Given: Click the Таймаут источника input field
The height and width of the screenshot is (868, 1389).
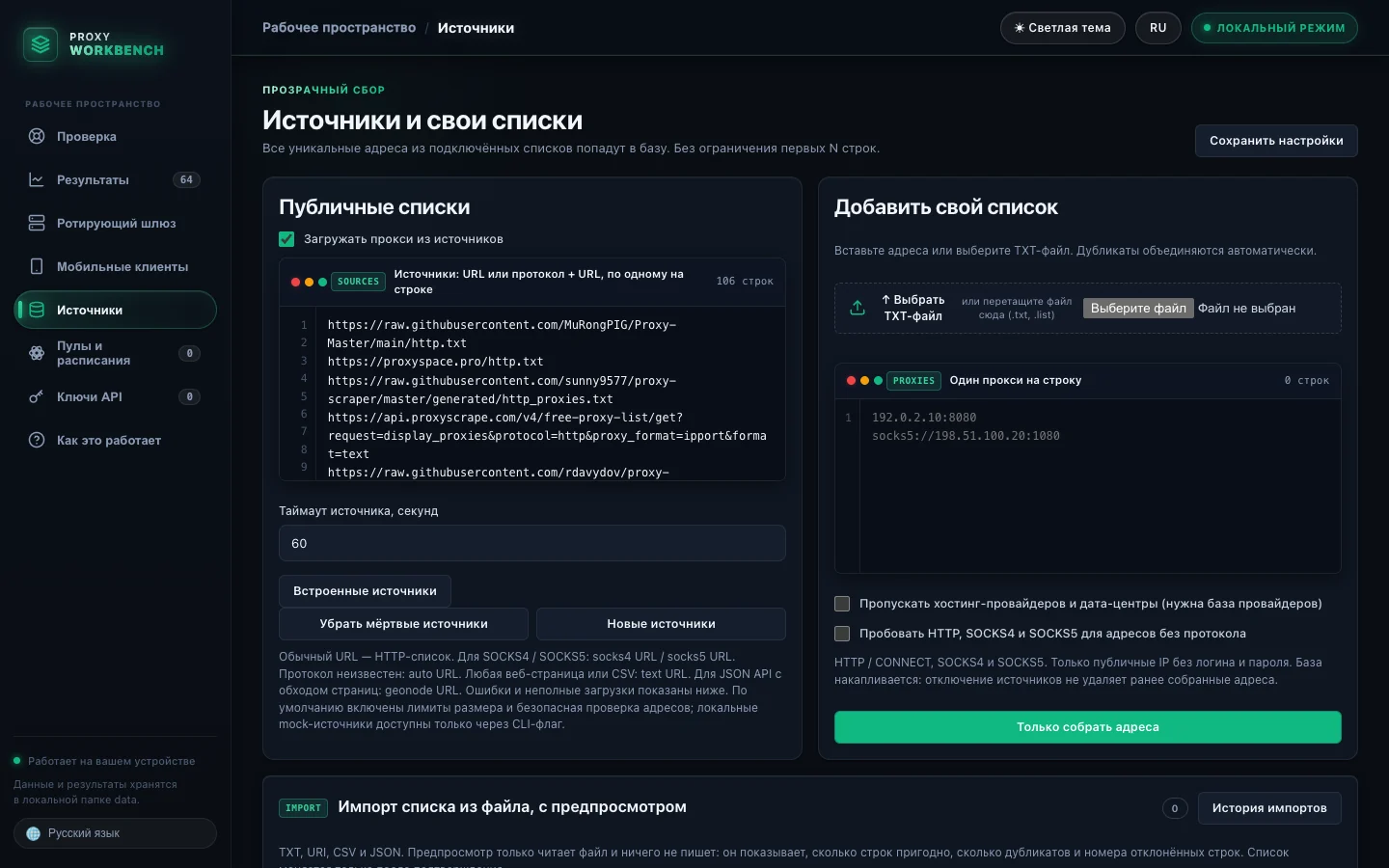Looking at the screenshot, I should tap(532, 544).
